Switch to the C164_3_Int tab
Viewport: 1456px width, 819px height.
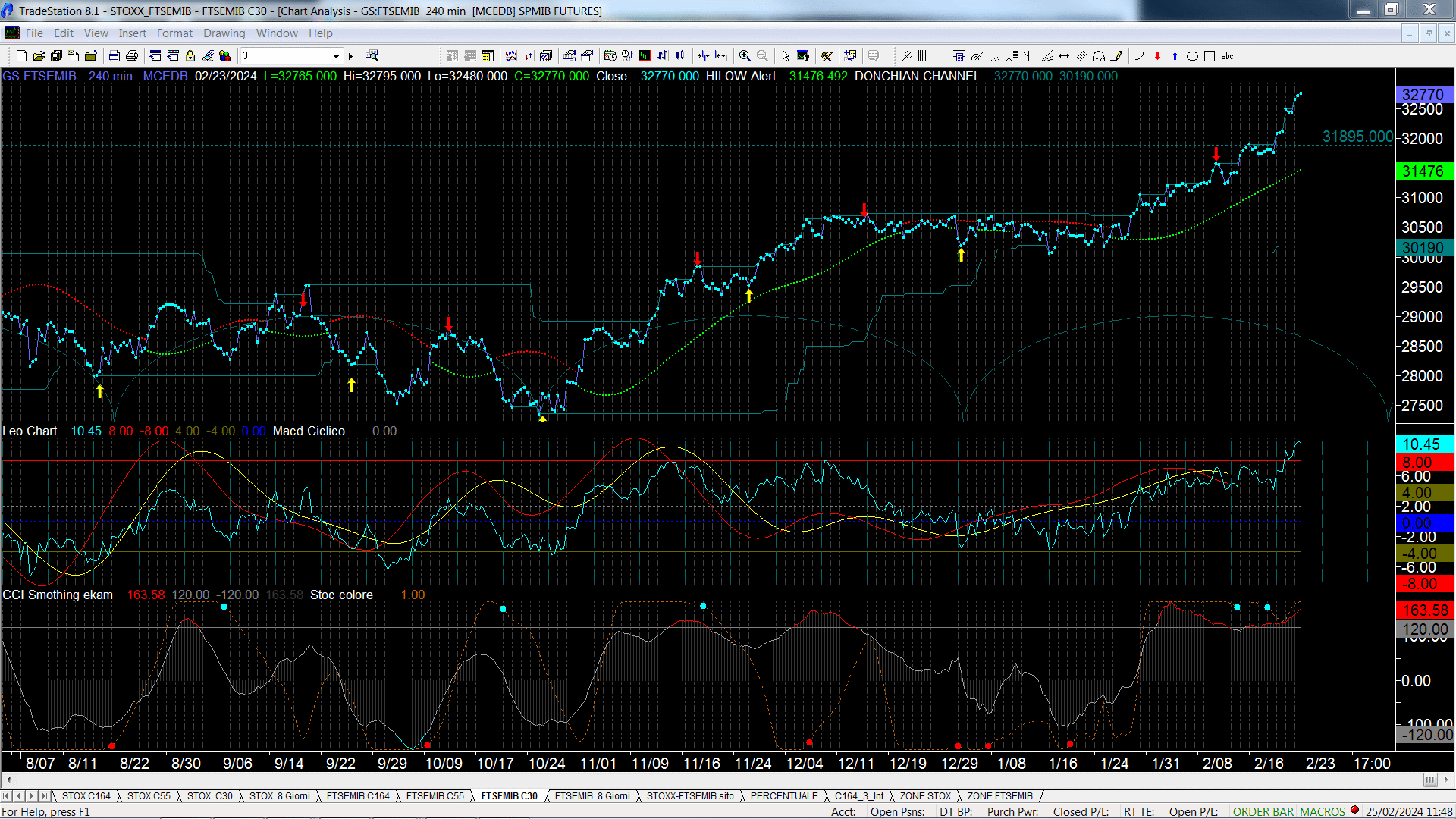[x=859, y=795]
